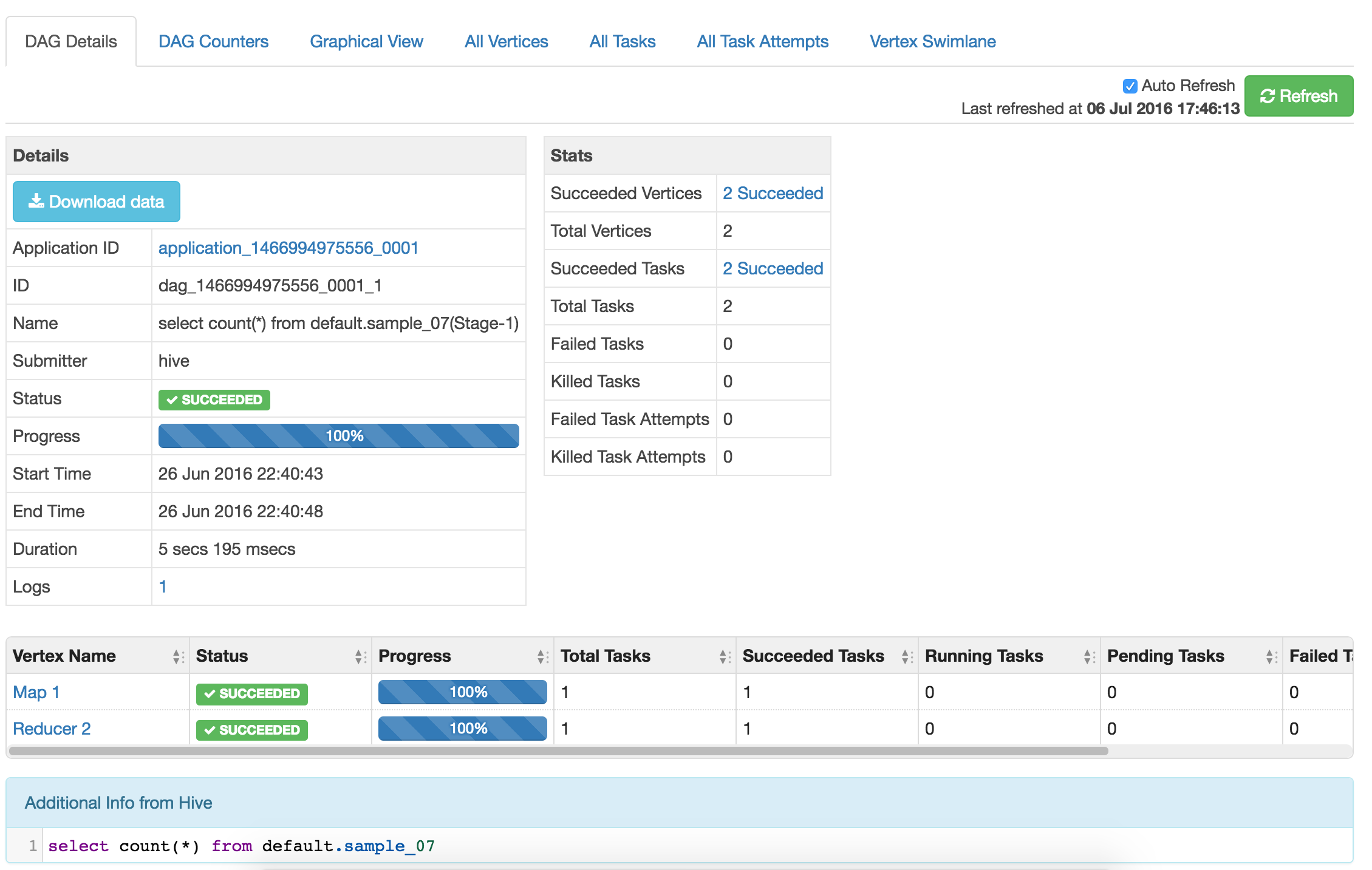Click the refresh icon on the Refresh button
Screen dimensions: 1372x870
(x=1268, y=95)
